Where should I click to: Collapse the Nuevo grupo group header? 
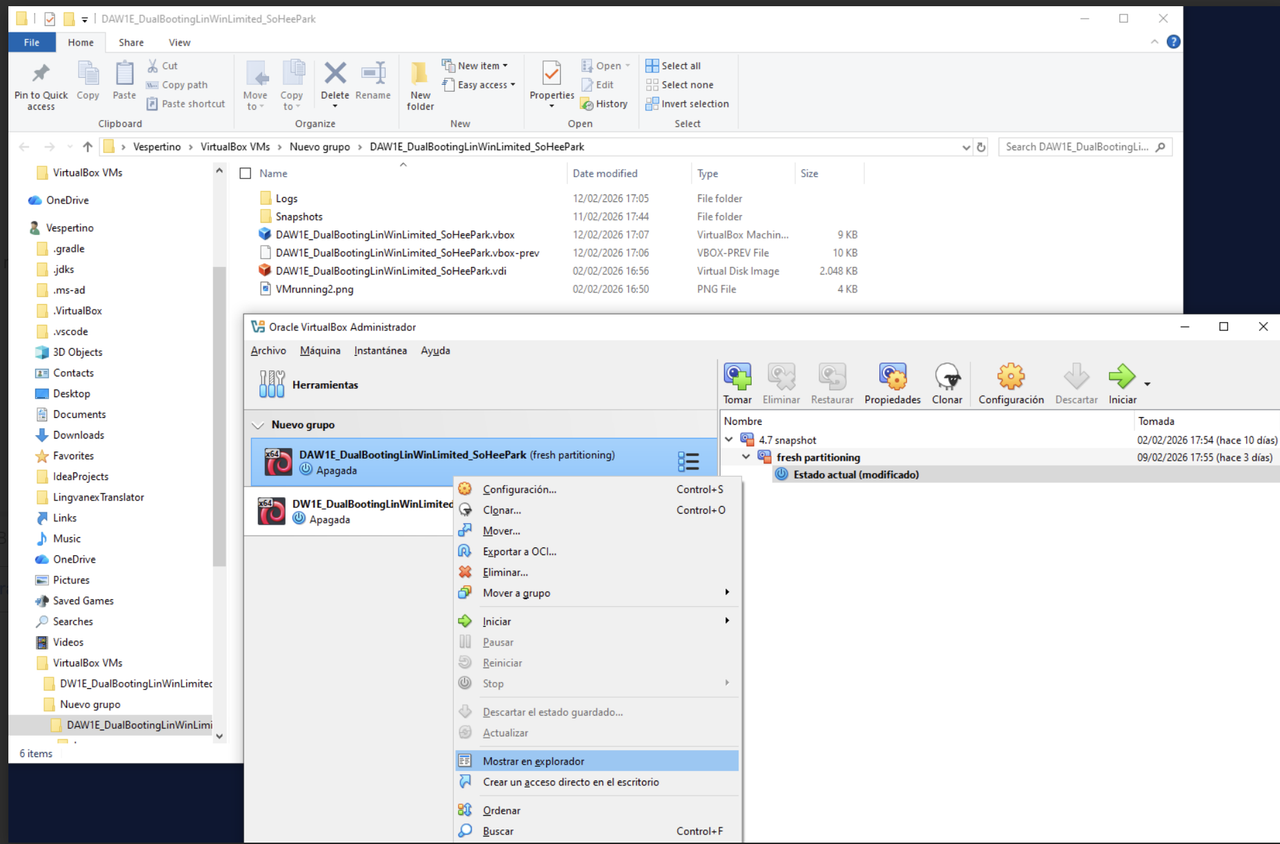tap(258, 424)
